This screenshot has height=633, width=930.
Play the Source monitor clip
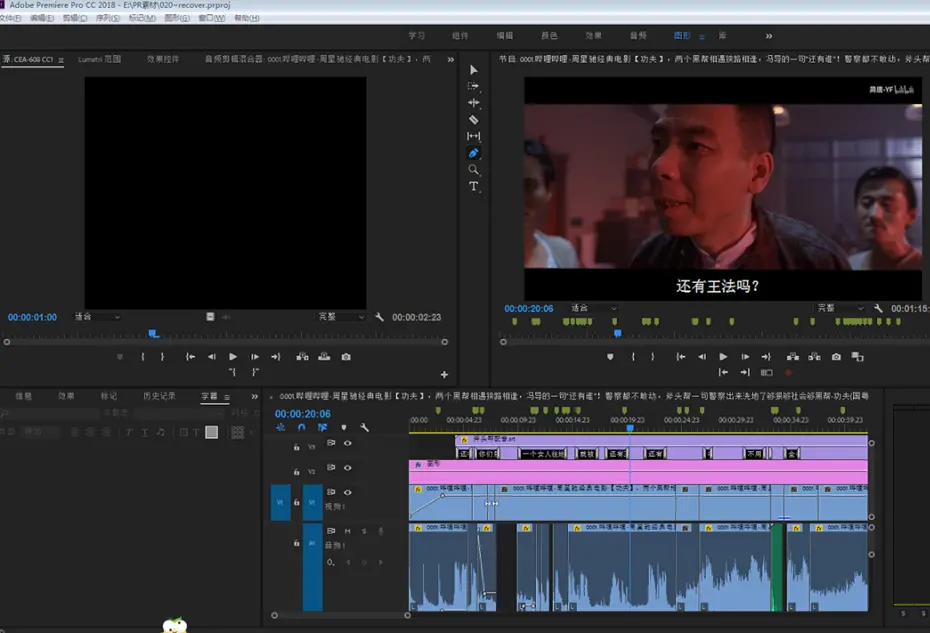click(232, 357)
